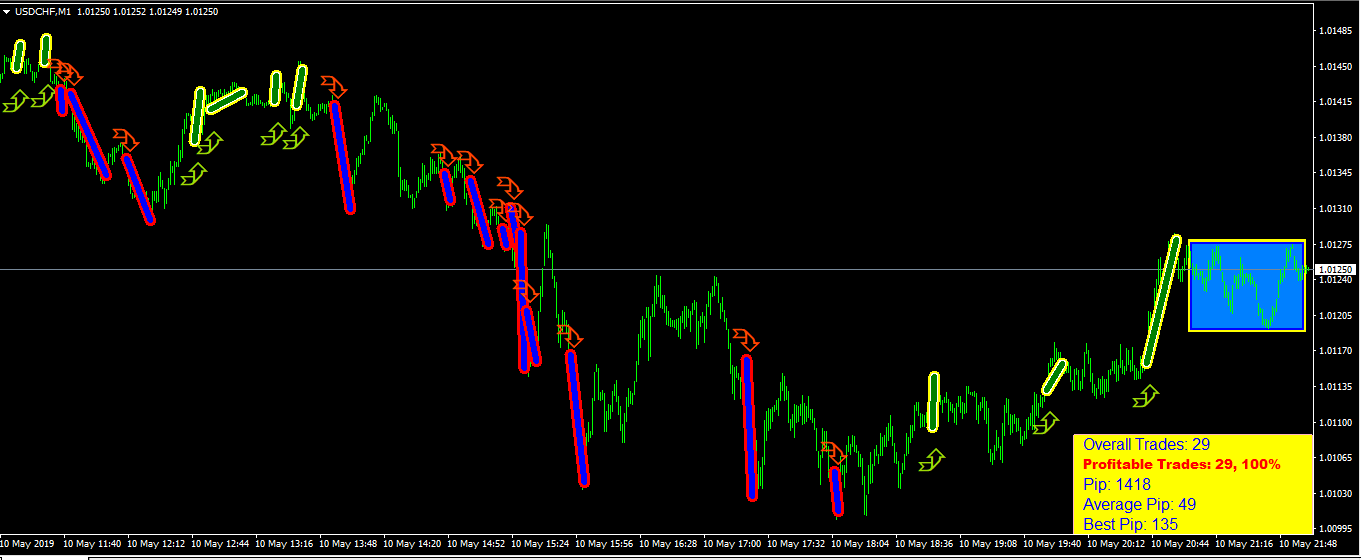Click the 10 May 17:00 time axis label
Viewport: 1361px width, 560px height.
pyautogui.click(x=734, y=544)
